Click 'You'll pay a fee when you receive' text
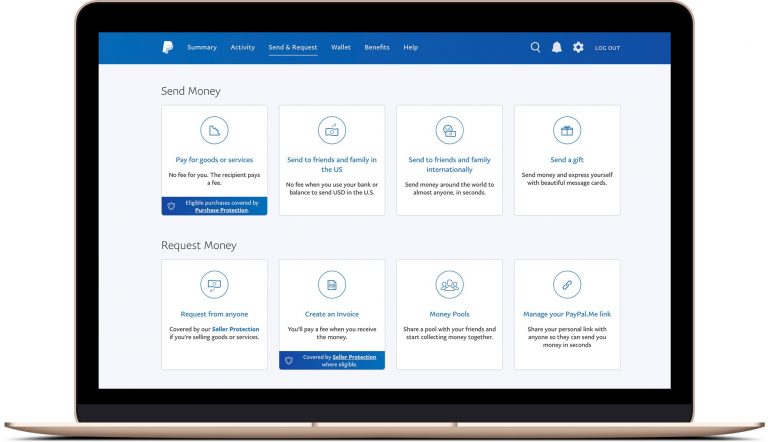Image resolution: width=768 pixels, height=442 pixels. point(332,333)
